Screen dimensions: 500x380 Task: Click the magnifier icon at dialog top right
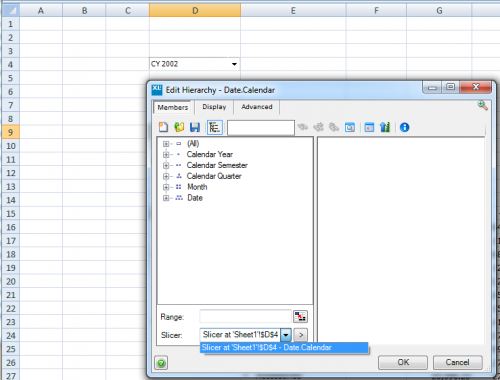coord(482,105)
